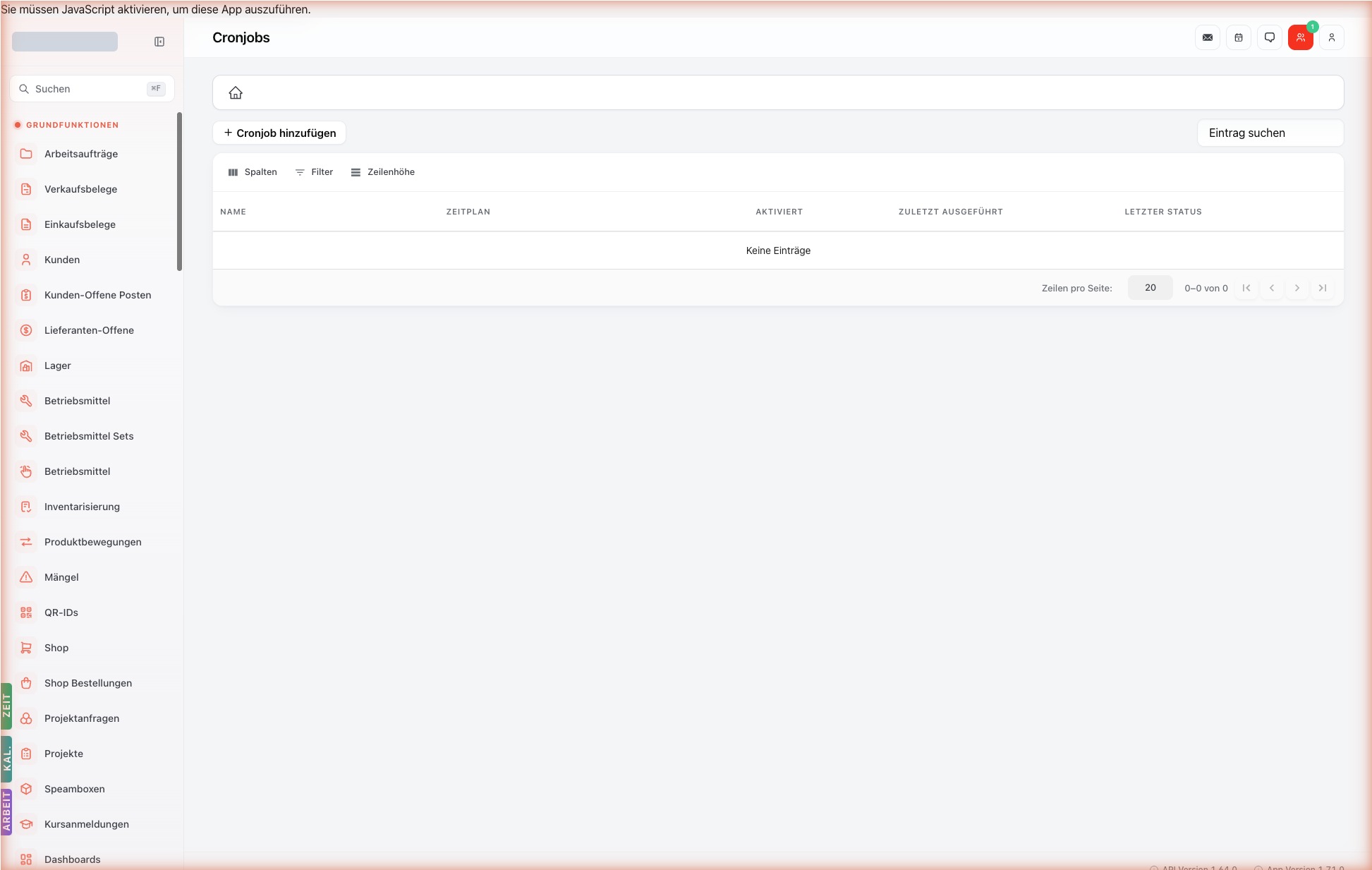Screen dimensions: 1372x870
Task: Click the Verkaufsbelege document icon
Action: coord(26,189)
